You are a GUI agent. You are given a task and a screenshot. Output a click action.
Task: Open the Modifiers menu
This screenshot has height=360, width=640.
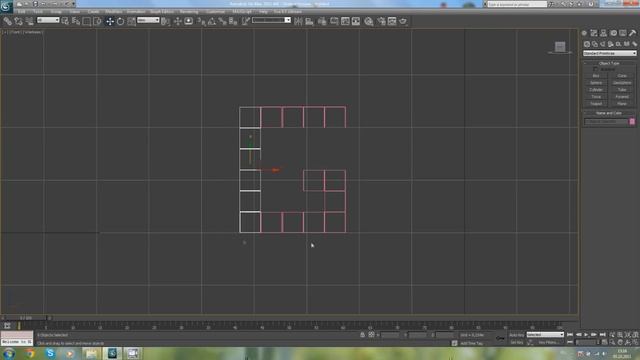coord(113,12)
